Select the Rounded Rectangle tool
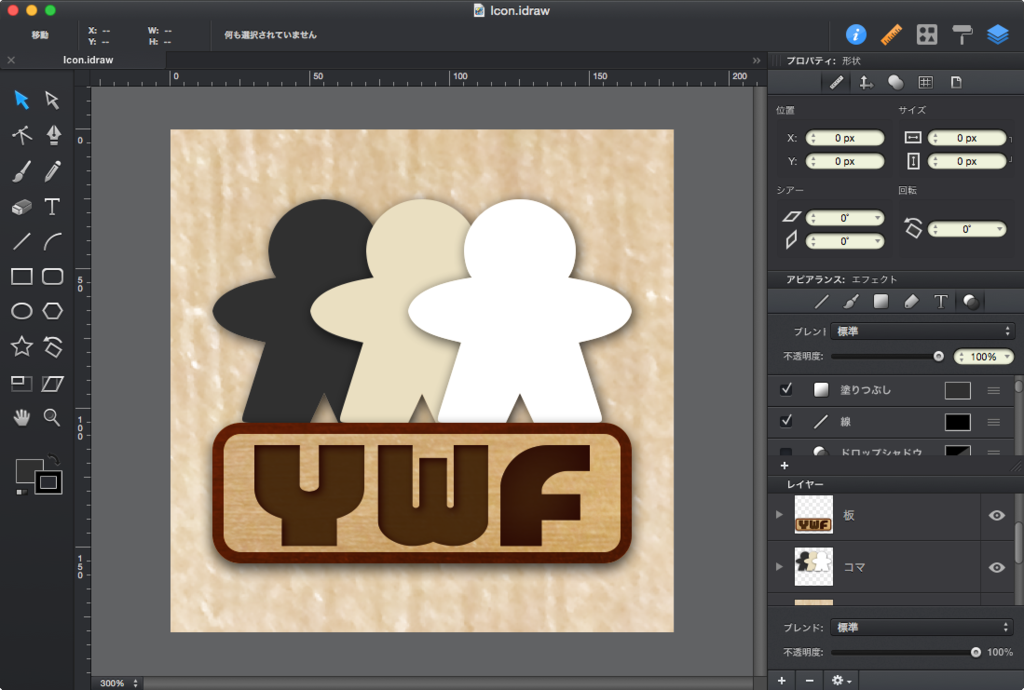 pos(52,276)
